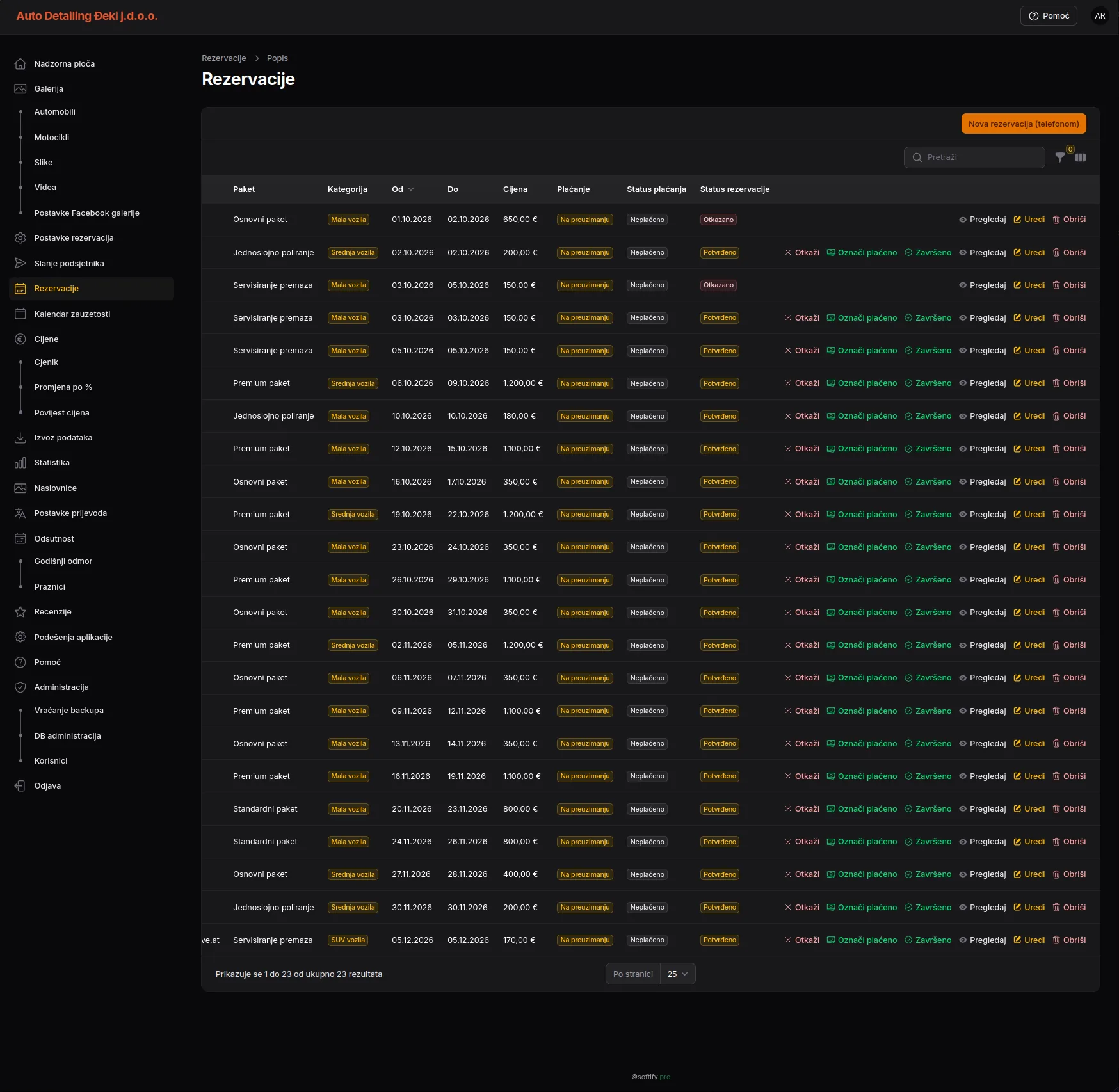
Task: Click the Status rezervacije column header
Action: pos(735,189)
